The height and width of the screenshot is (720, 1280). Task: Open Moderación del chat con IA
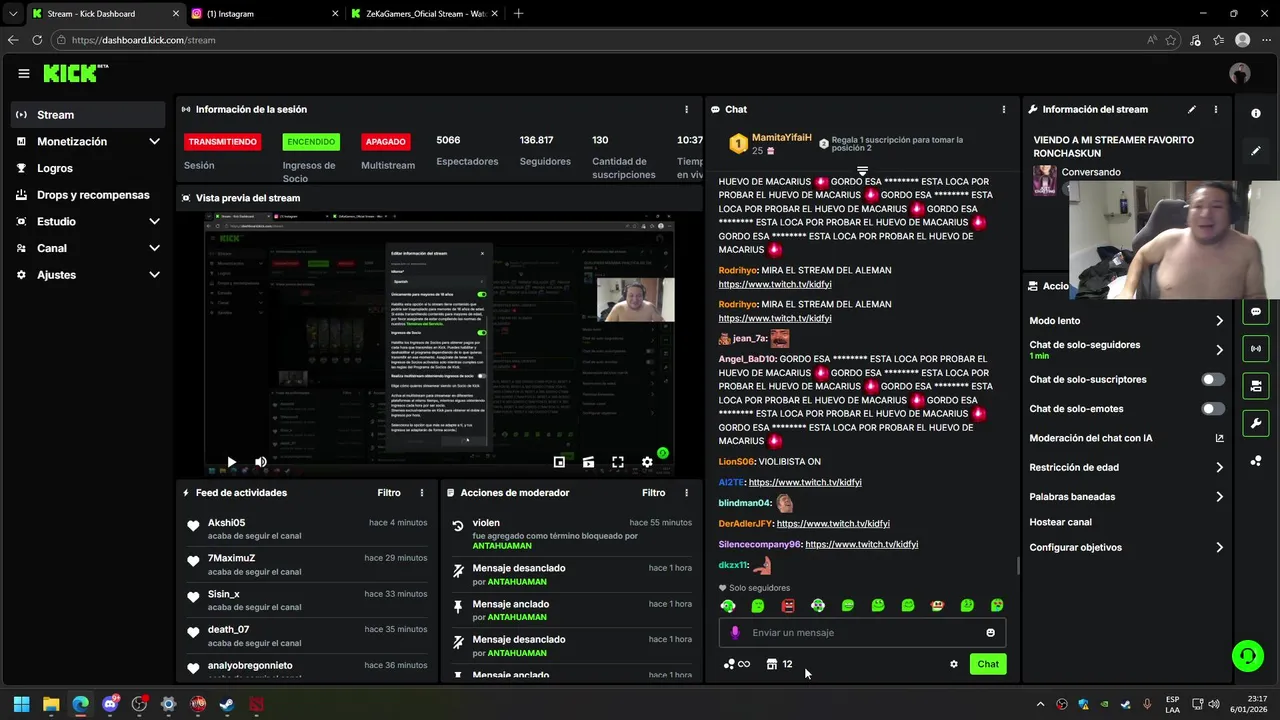click(1126, 438)
